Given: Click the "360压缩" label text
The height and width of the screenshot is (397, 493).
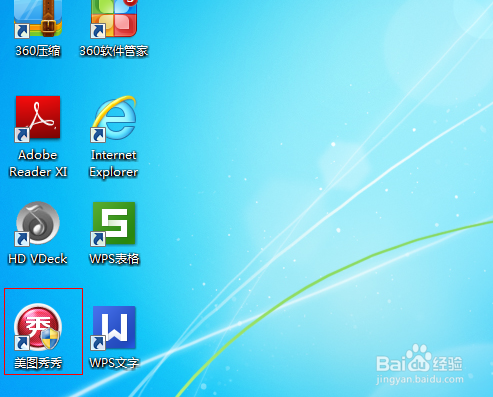Looking at the screenshot, I should [x=38, y=51].
